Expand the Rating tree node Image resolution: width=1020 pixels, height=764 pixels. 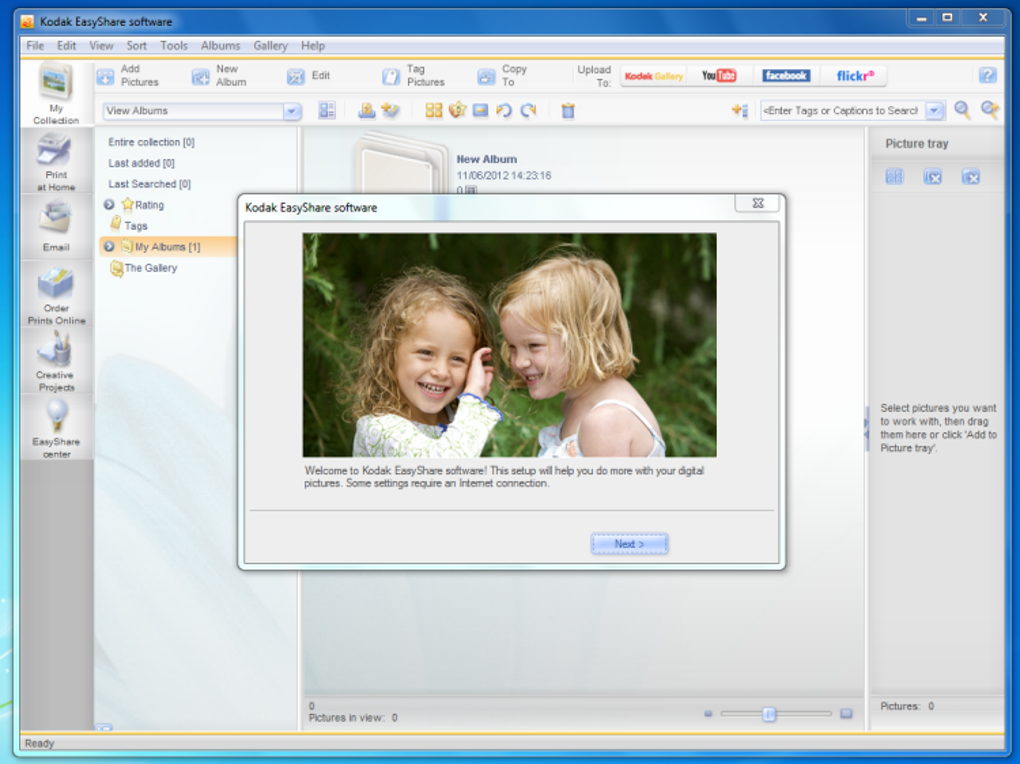(x=109, y=205)
